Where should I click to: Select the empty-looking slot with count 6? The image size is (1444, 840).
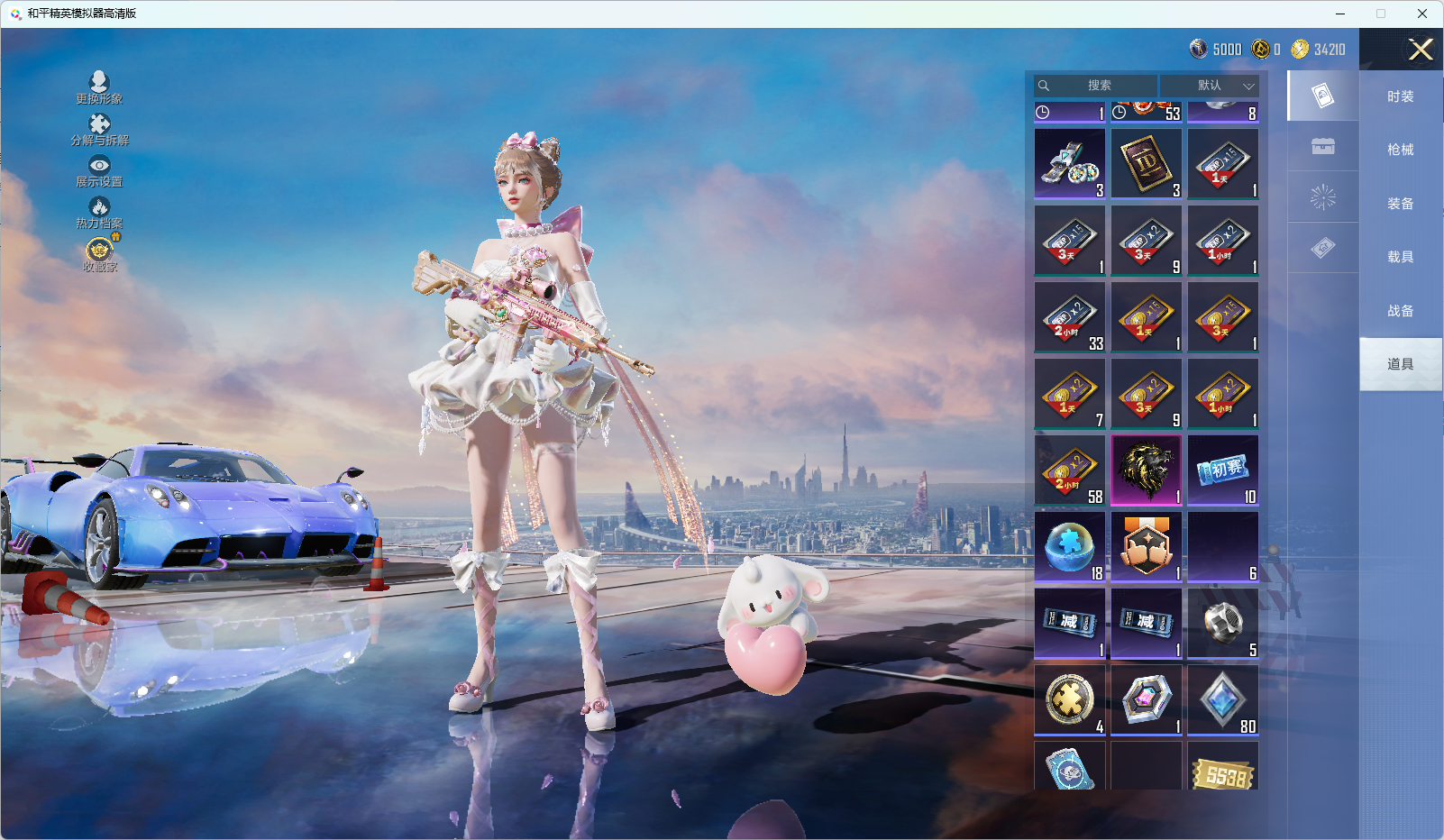pyautogui.click(x=1223, y=547)
